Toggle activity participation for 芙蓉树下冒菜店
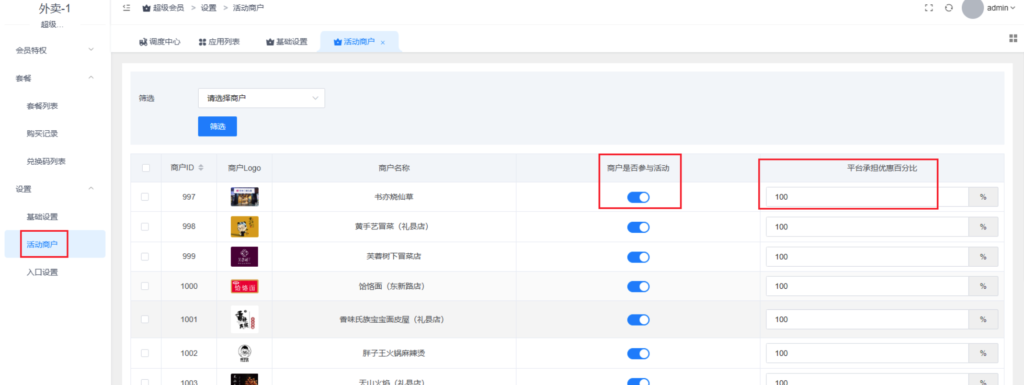This screenshot has height=385, width=1024. coord(638,256)
